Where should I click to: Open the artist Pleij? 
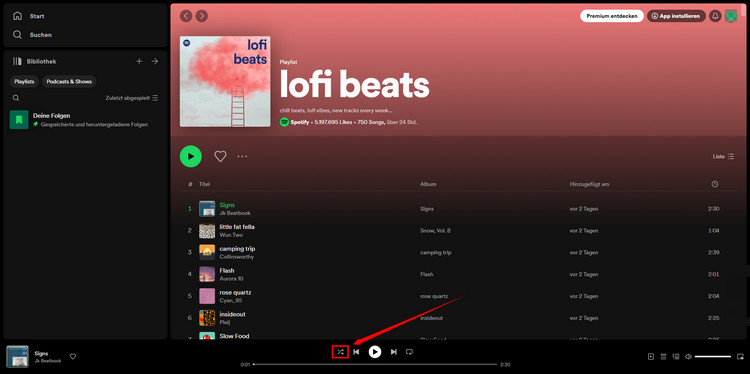225,323
